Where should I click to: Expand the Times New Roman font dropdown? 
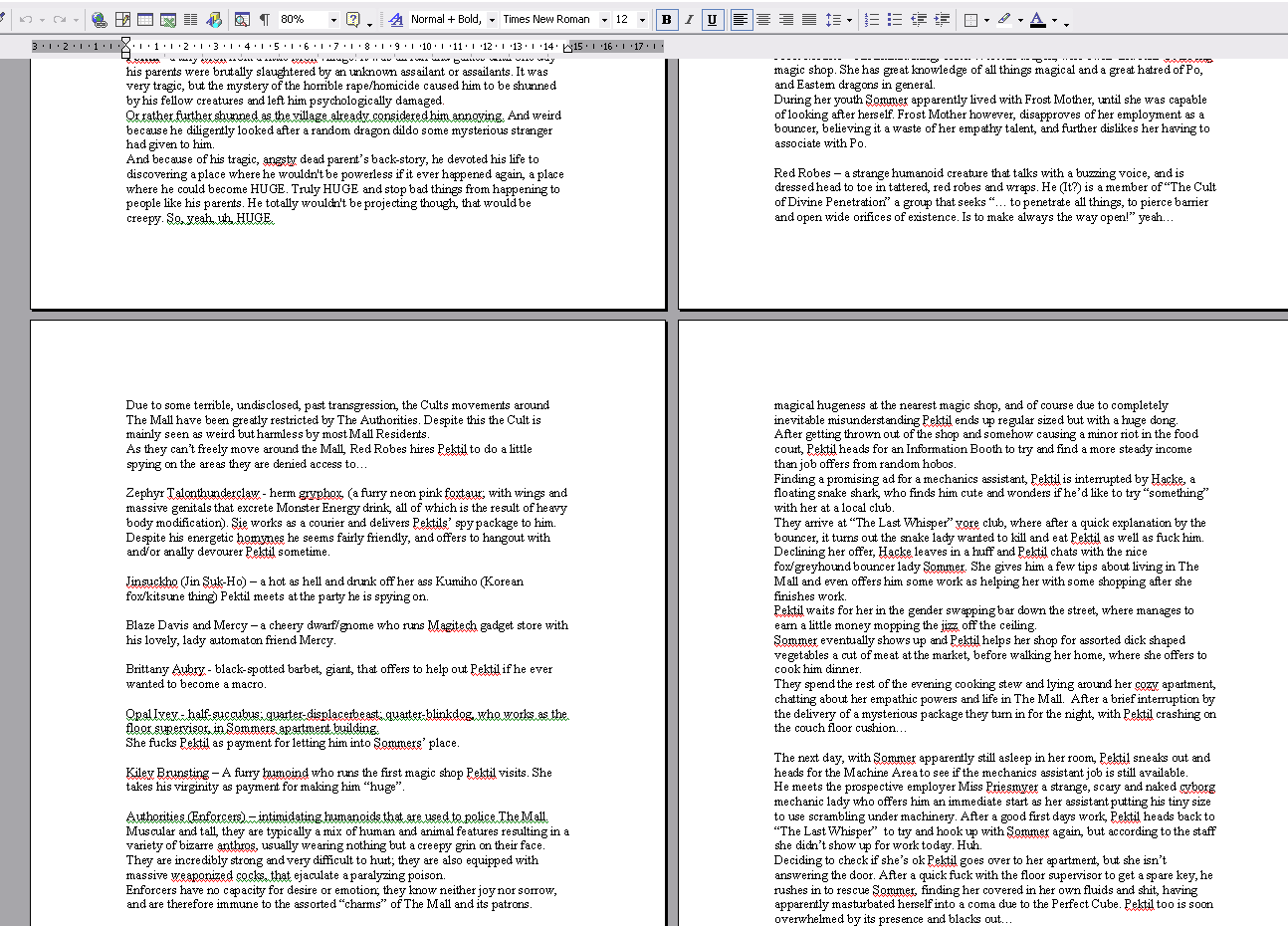603,19
